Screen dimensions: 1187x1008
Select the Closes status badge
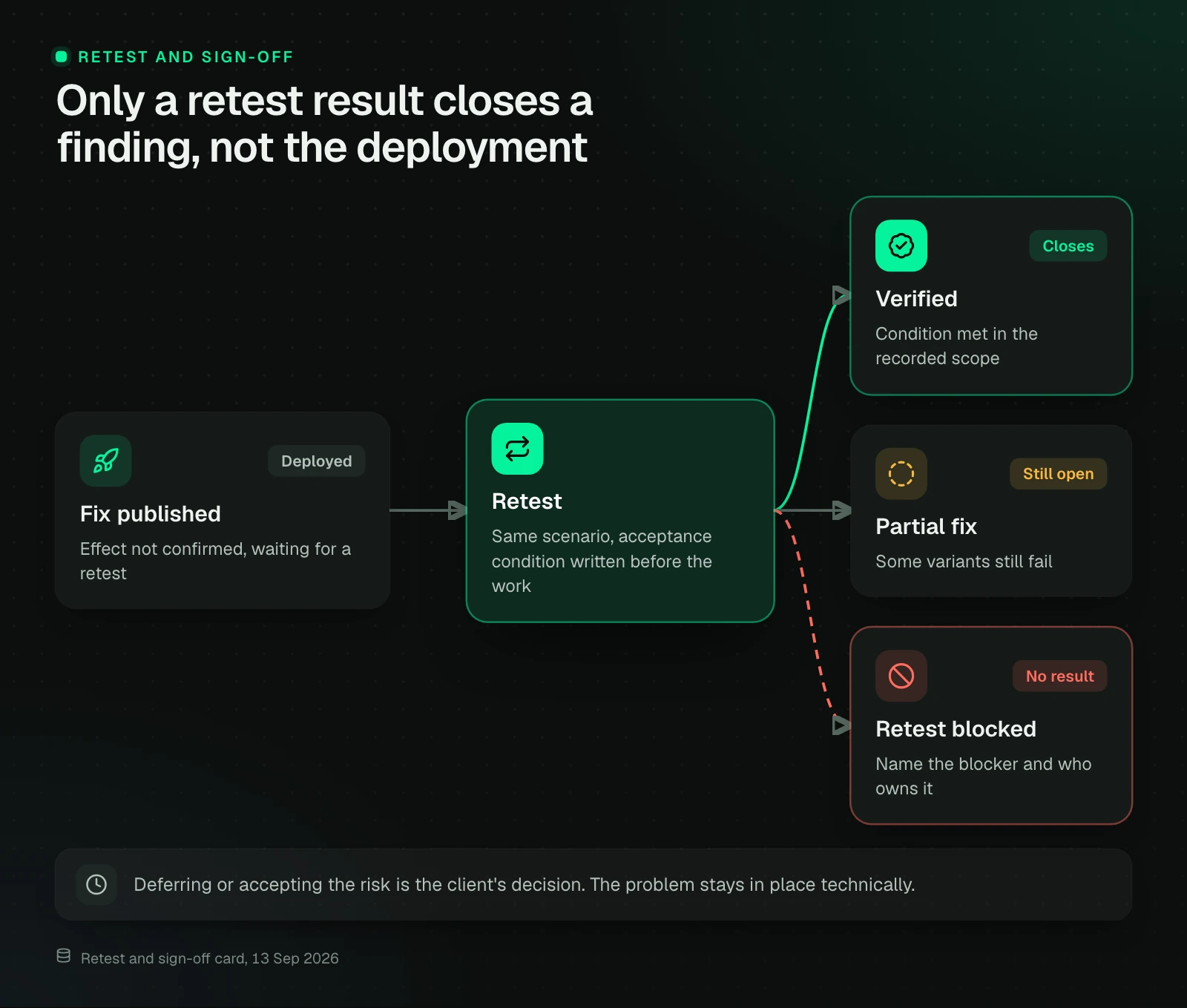(1068, 246)
